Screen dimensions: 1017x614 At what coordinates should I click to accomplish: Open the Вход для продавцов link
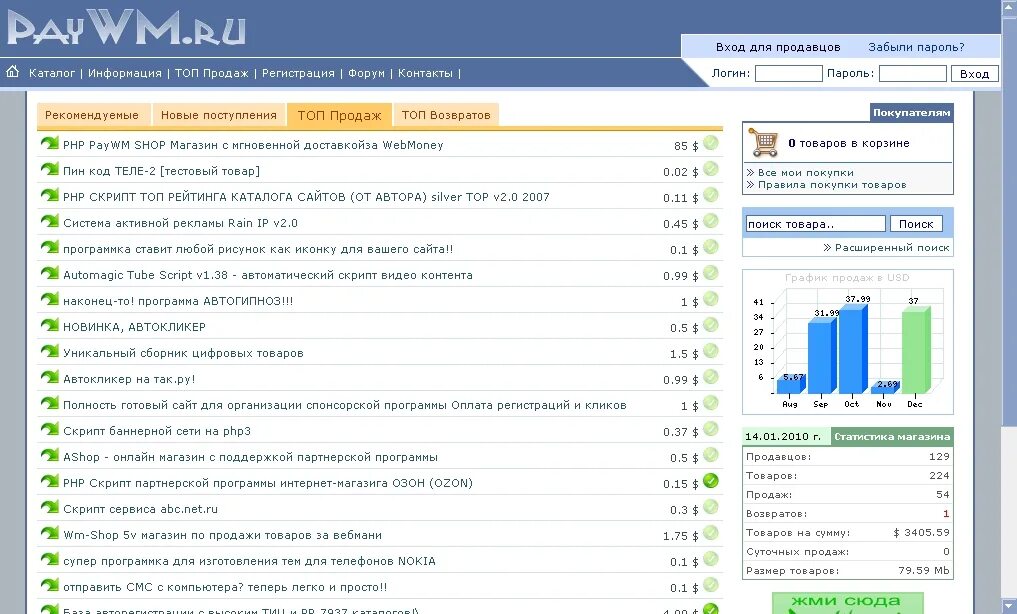pos(778,47)
